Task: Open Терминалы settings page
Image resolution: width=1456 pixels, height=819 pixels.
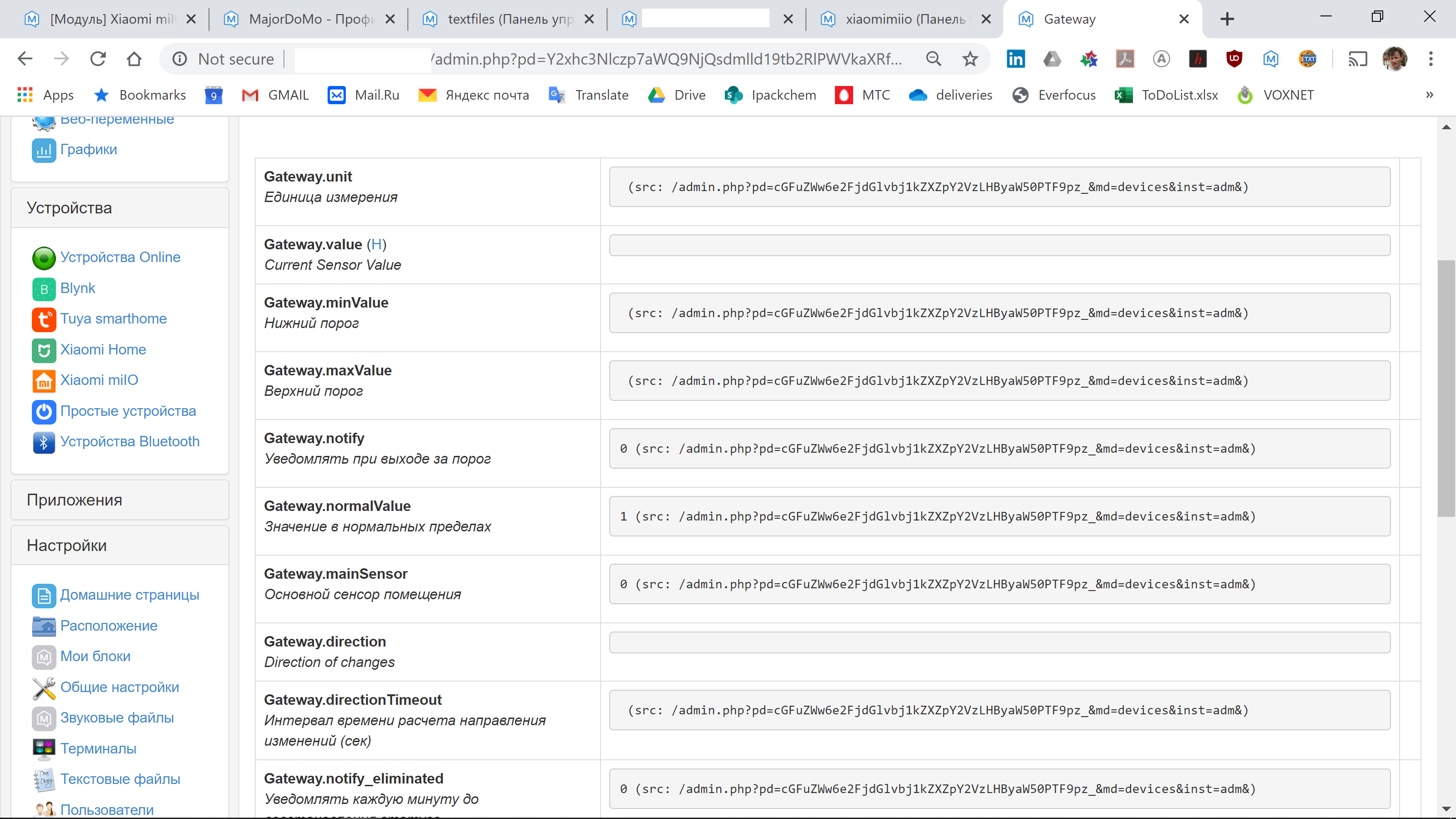Action: [x=98, y=748]
